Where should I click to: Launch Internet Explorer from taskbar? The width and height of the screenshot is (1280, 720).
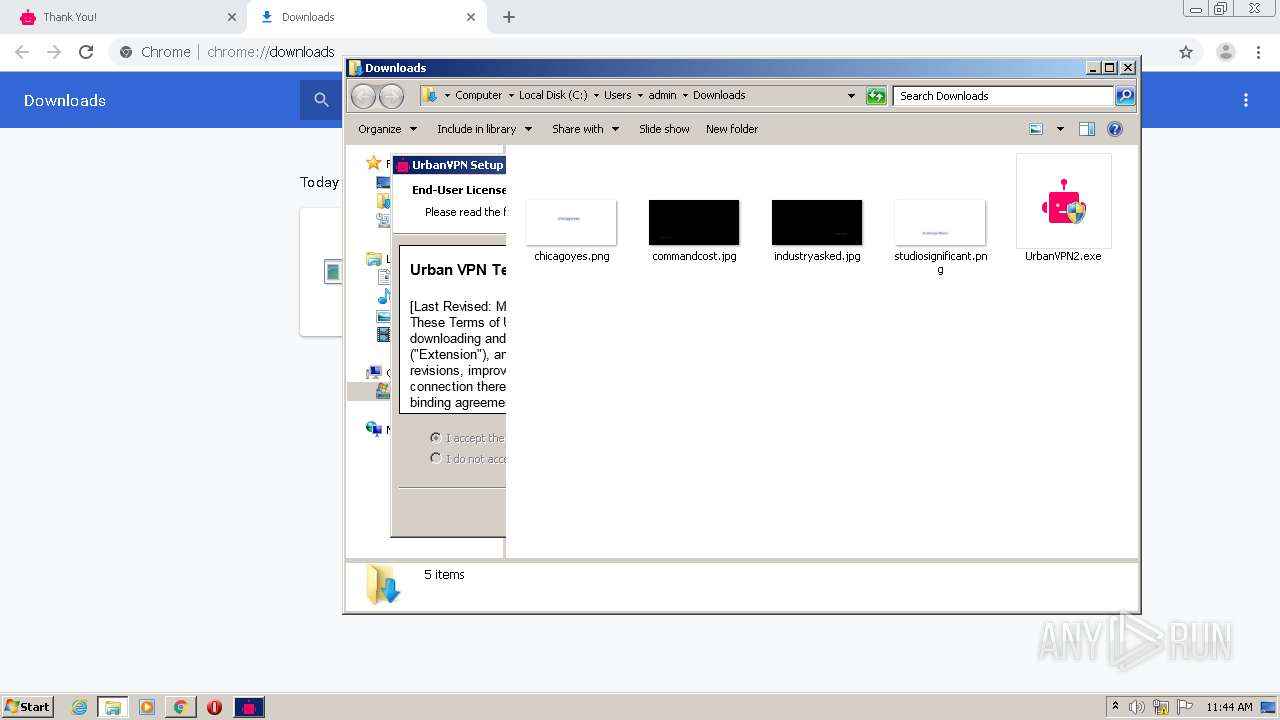click(x=79, y=707)
